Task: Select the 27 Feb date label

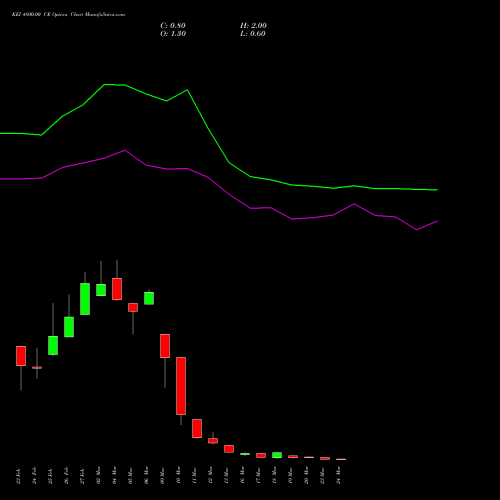Action: pos(83,476)
